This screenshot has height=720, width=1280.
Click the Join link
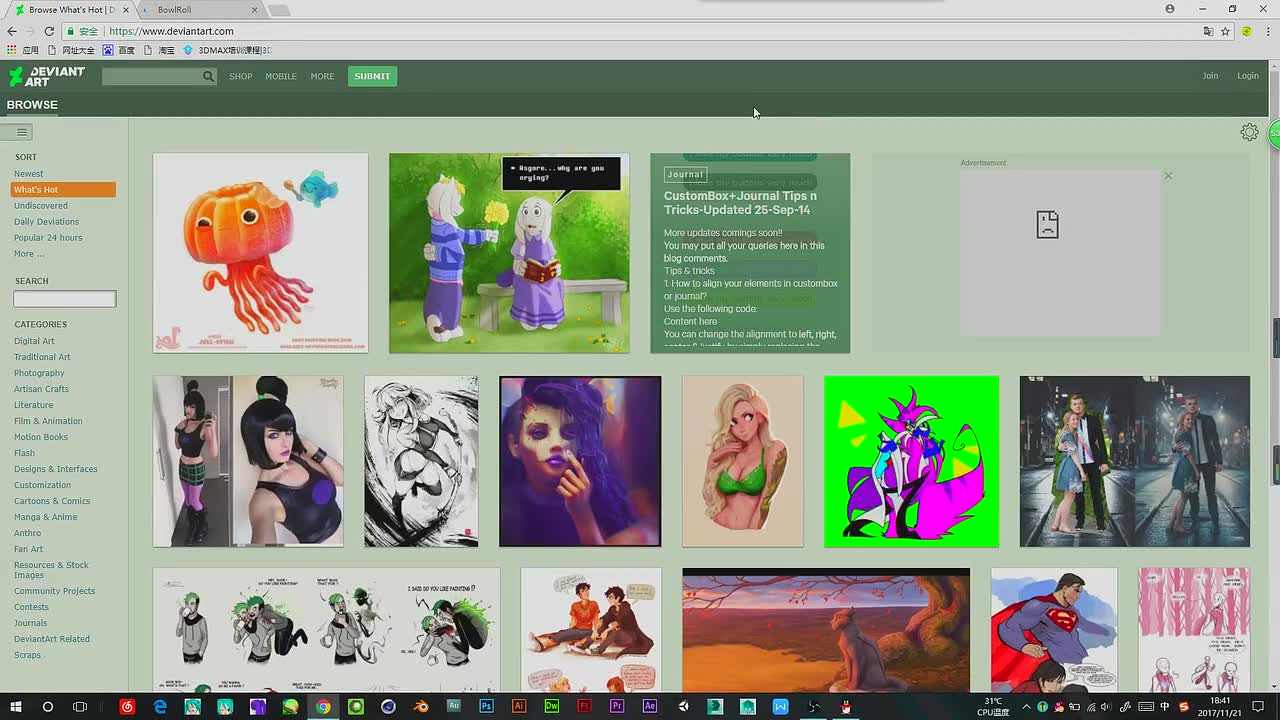click(1210, 76)
